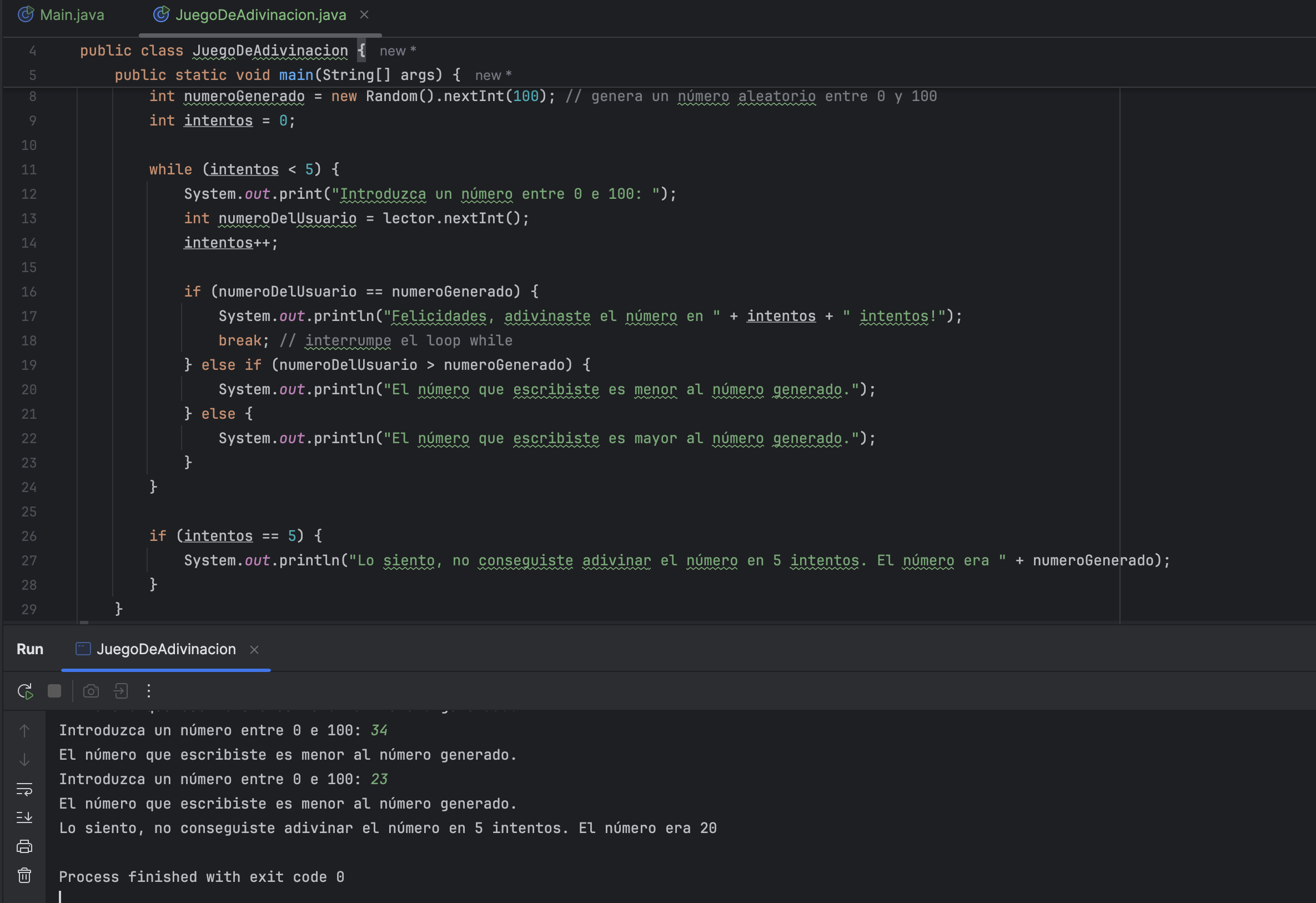Close the JuegoDeAdivinacion.java editor tab
This screenshot has height=903, width=1316.
[x=364, y=15]
